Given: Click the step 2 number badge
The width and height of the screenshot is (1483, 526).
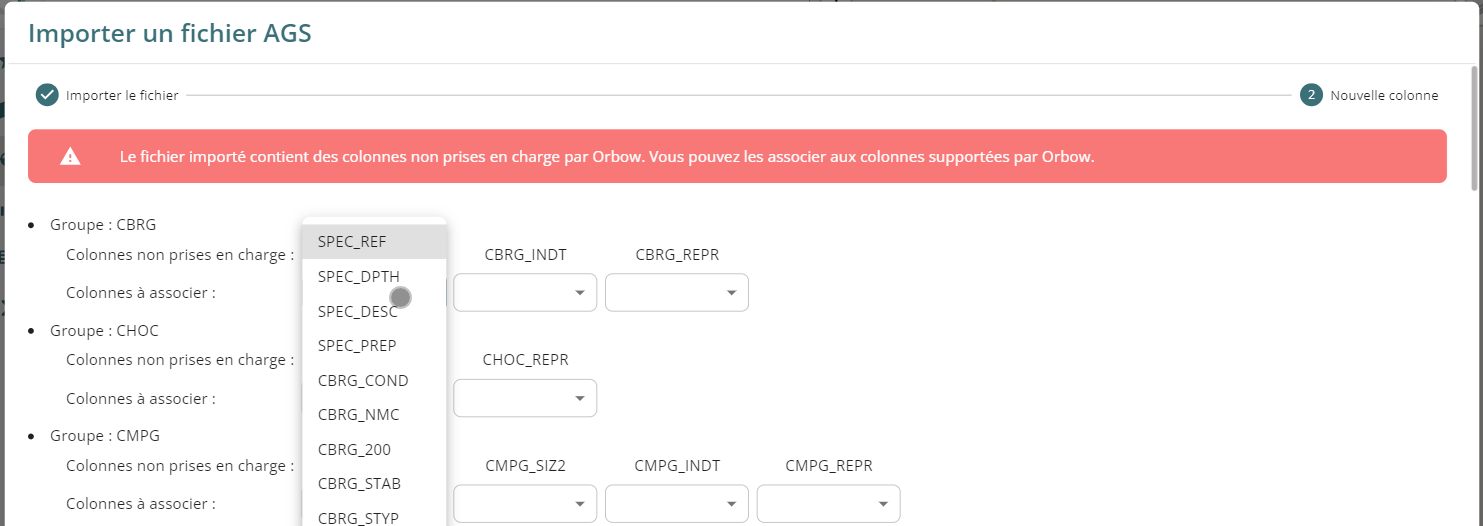Looking at the screenshot, I should pyautogui.click(x=1311, y=95).
